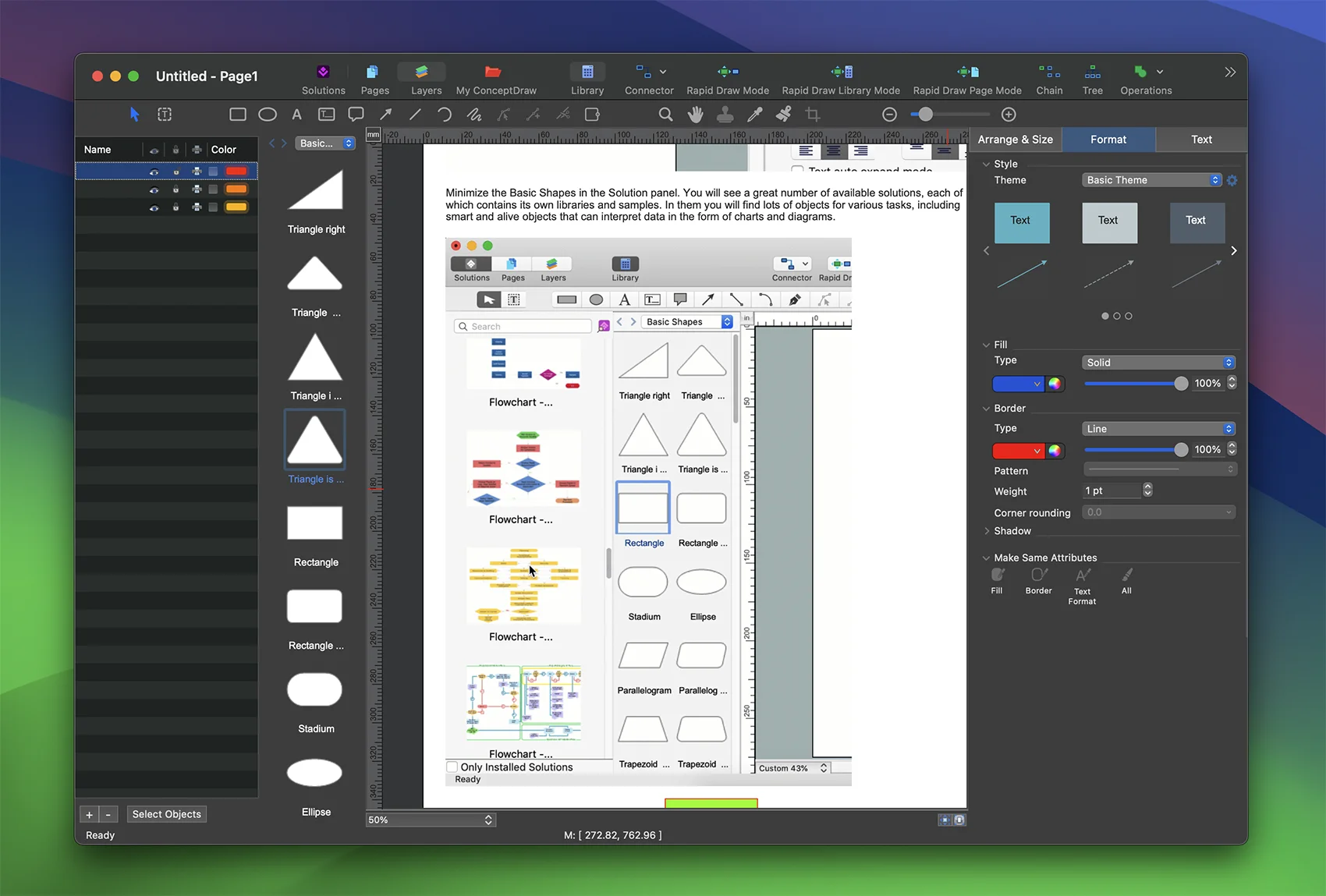Viewport: 1326px width, 896px height.
Task: Make same Text Format attribute
Action: pos(1082,586)
